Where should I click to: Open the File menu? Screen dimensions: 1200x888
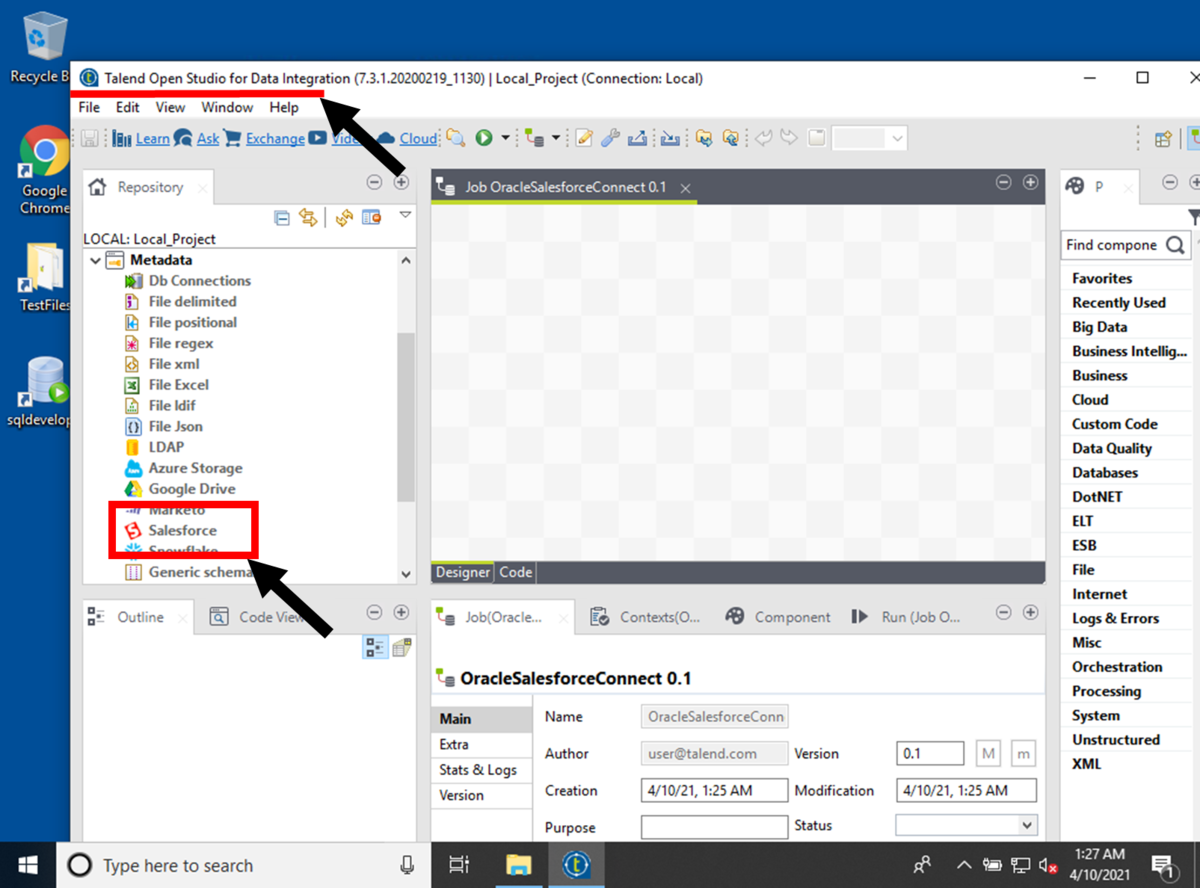tap(89, 107)
